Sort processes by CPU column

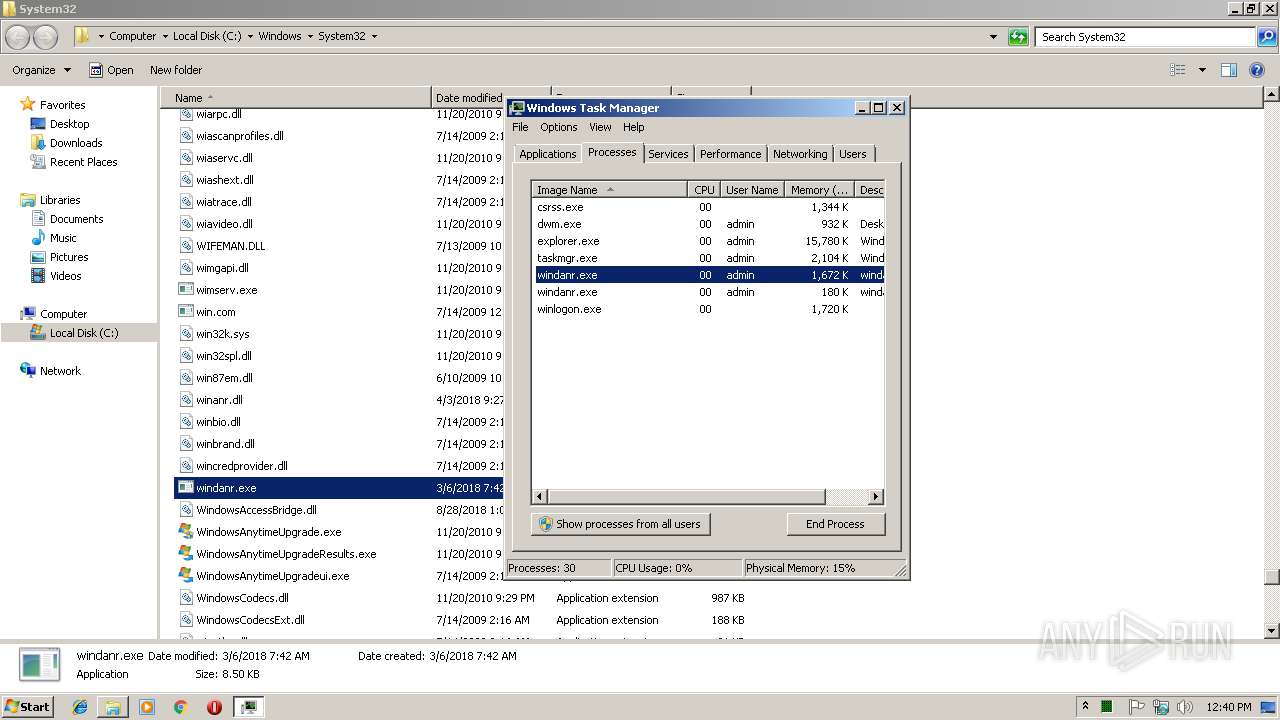(x=704, y=190)
